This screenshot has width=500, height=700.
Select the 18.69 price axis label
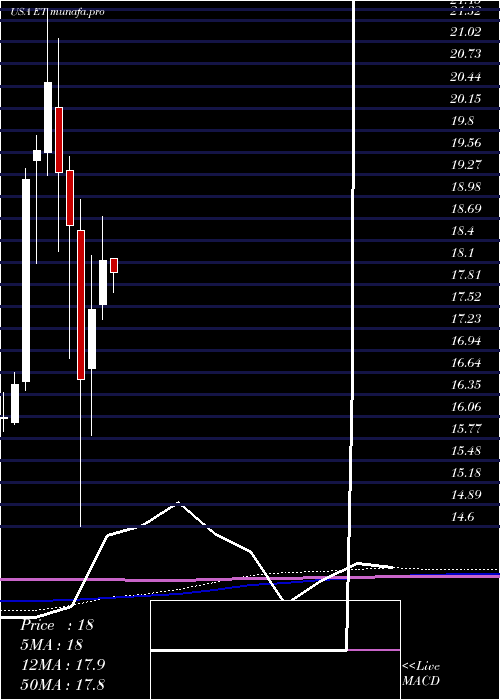tap(466, 208)
